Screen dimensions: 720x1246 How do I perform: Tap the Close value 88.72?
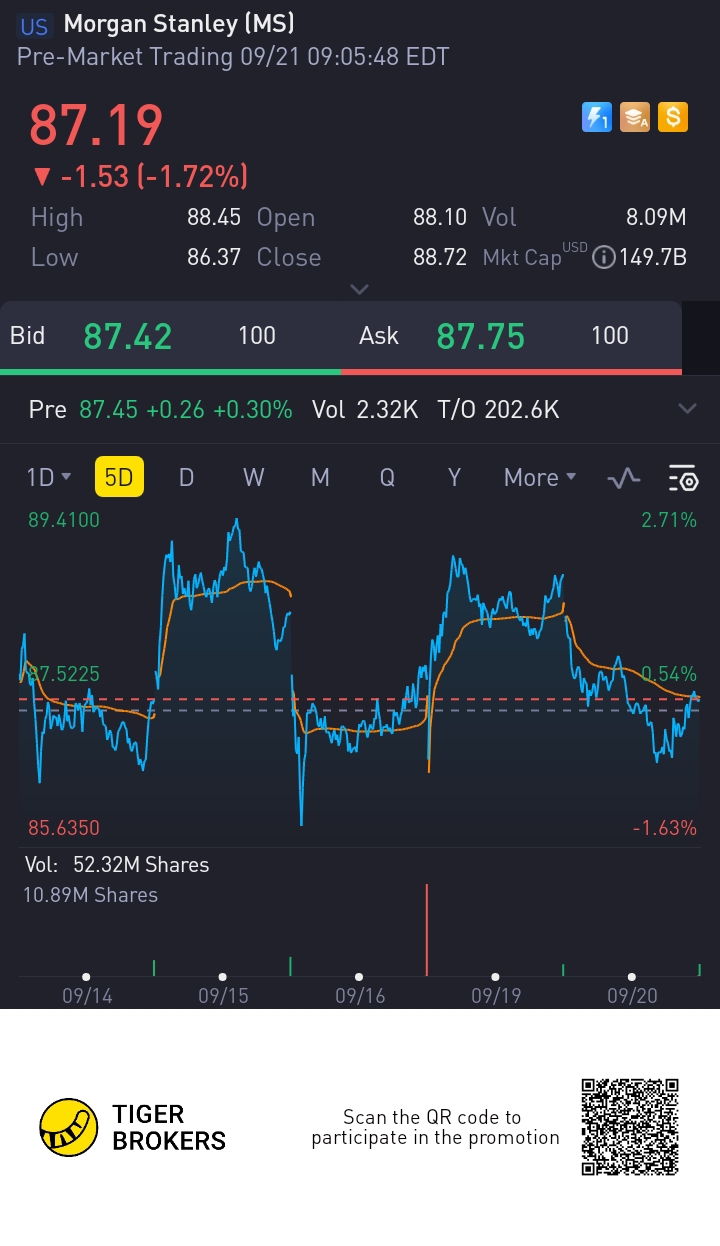pos(440,257)
